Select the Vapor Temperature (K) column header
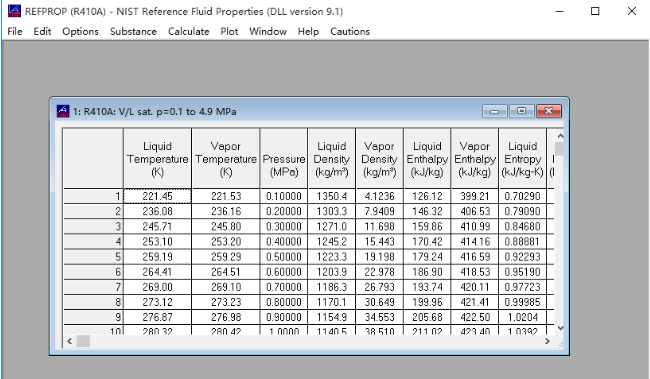Image resolution: width=650 pixels, height=379 pixels. click(226, 159)
